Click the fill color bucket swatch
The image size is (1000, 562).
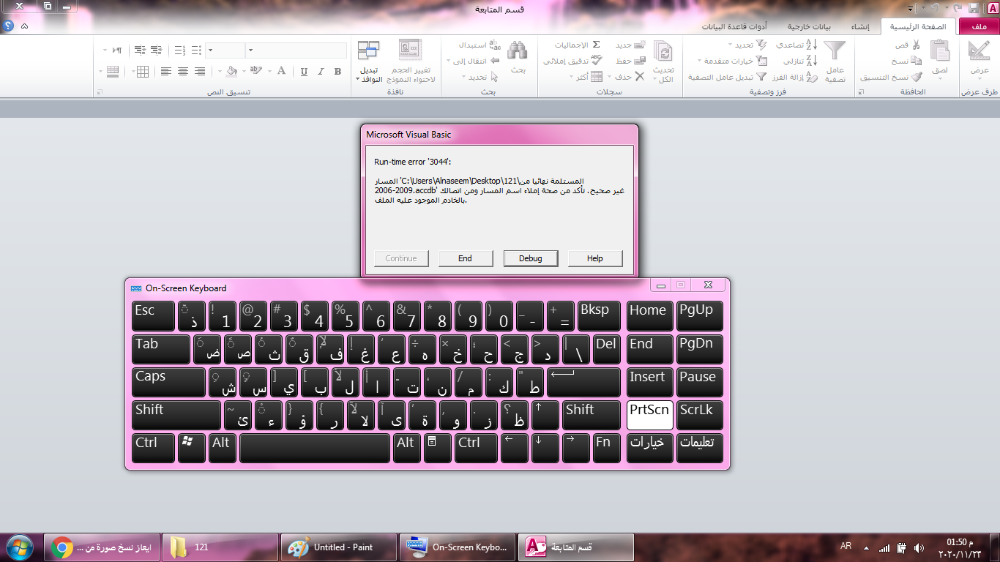[232, 71]
